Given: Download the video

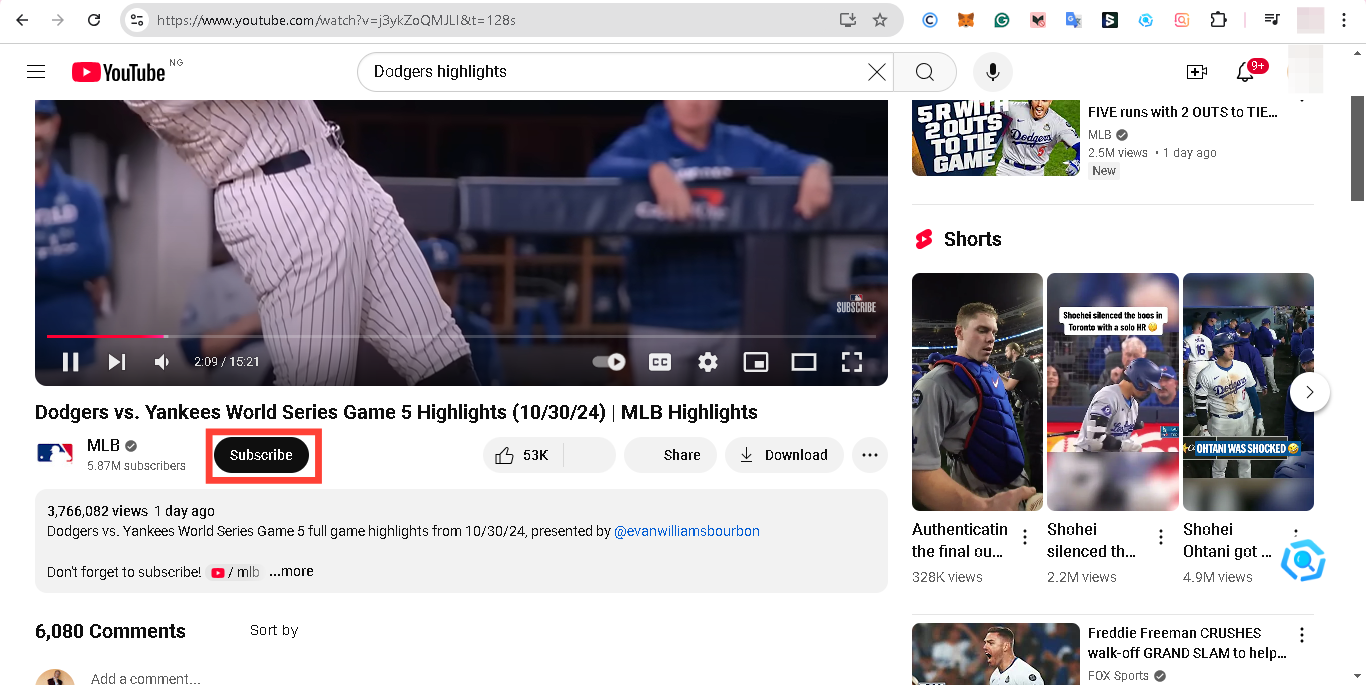Looking at the screenshot, I should pyautogui.click(x=784, y=455).
